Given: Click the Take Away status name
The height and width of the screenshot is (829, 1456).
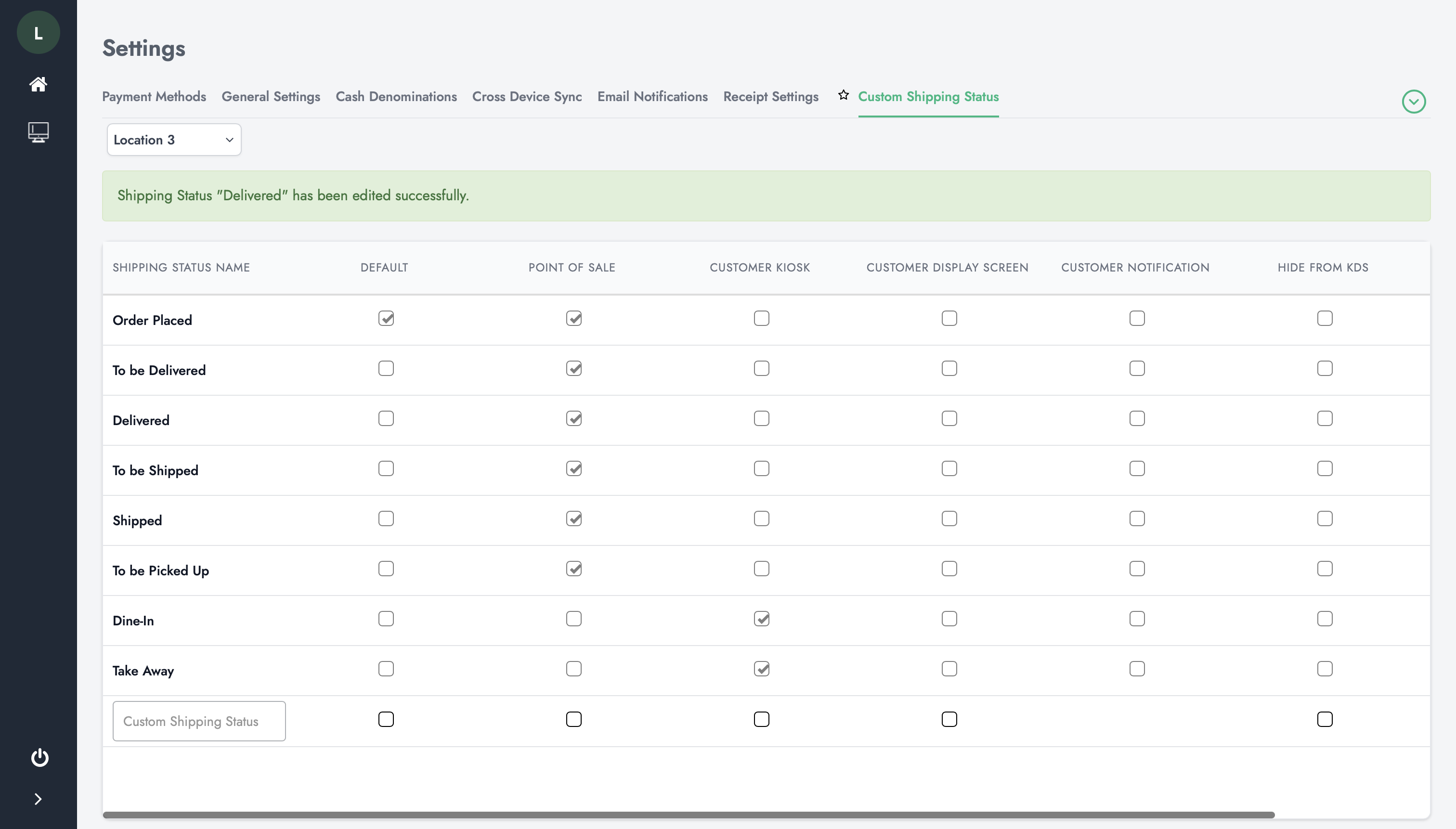Looking at the screenshot, I should [x=143, y=671].
